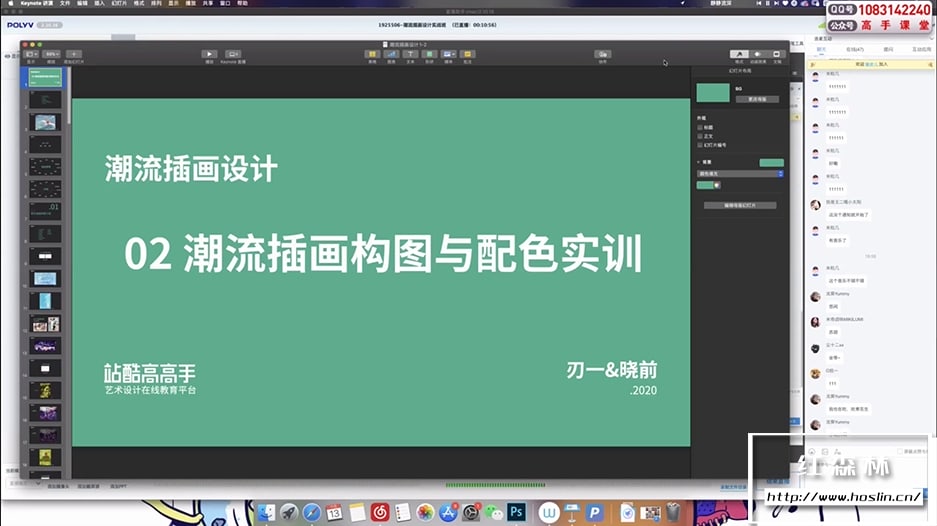Add a comment with the yellow Comment icon
Screen dimensions: 937x526
point(467,54)
